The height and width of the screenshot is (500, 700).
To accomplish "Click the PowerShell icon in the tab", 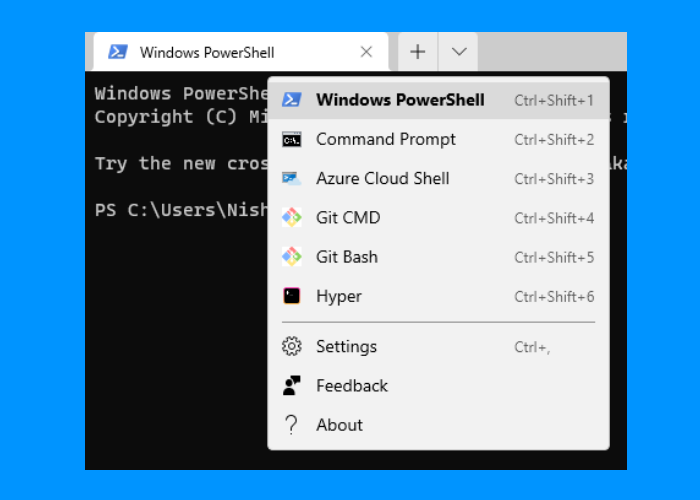I will point(118,52).
